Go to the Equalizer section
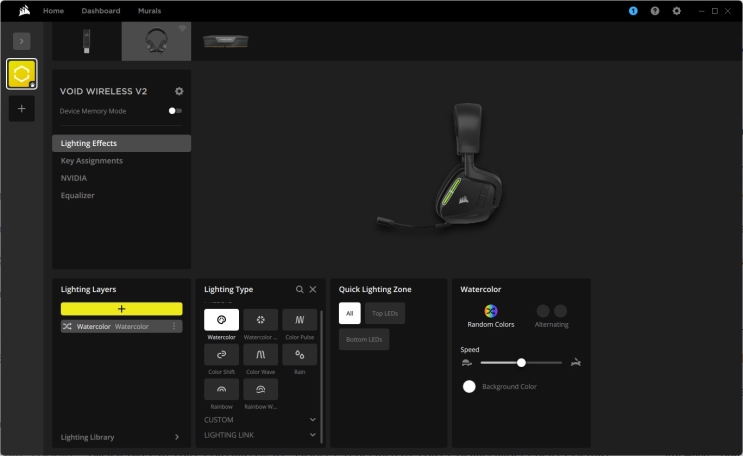The width and height of the screenshot is (743, 456). (x=78, y=195)
